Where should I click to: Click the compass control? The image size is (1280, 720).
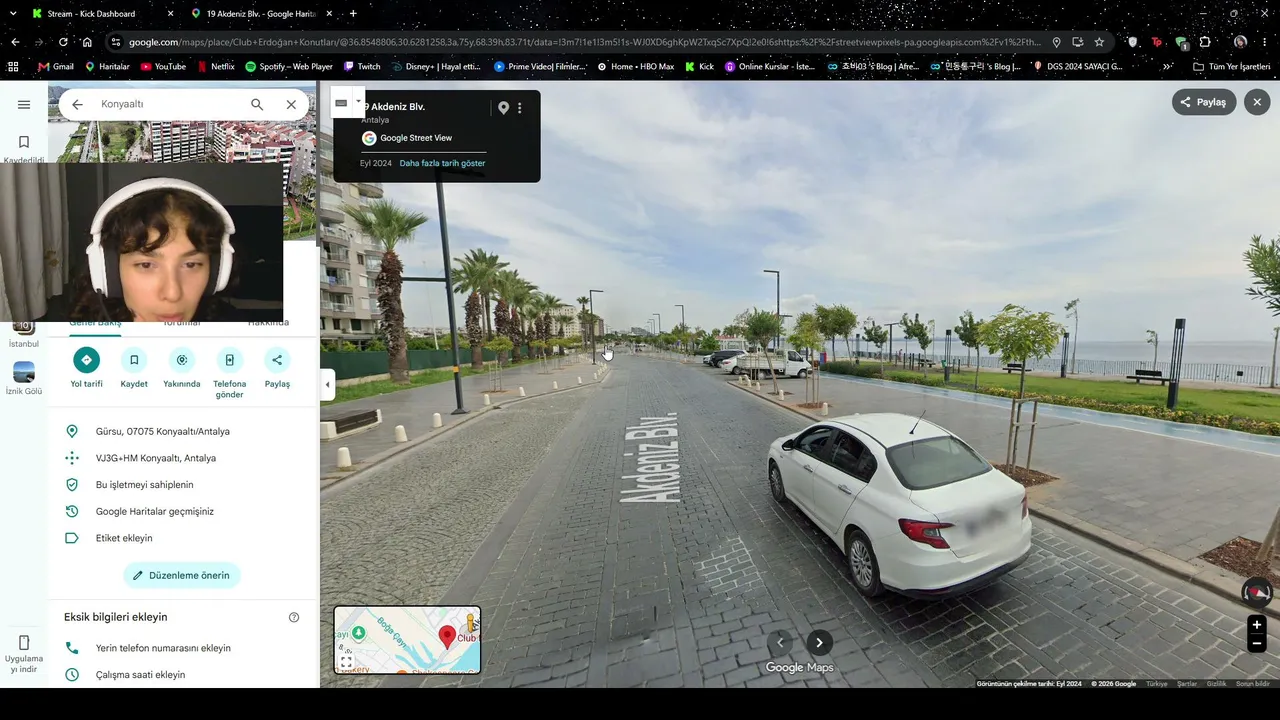tap(1257, 592)
